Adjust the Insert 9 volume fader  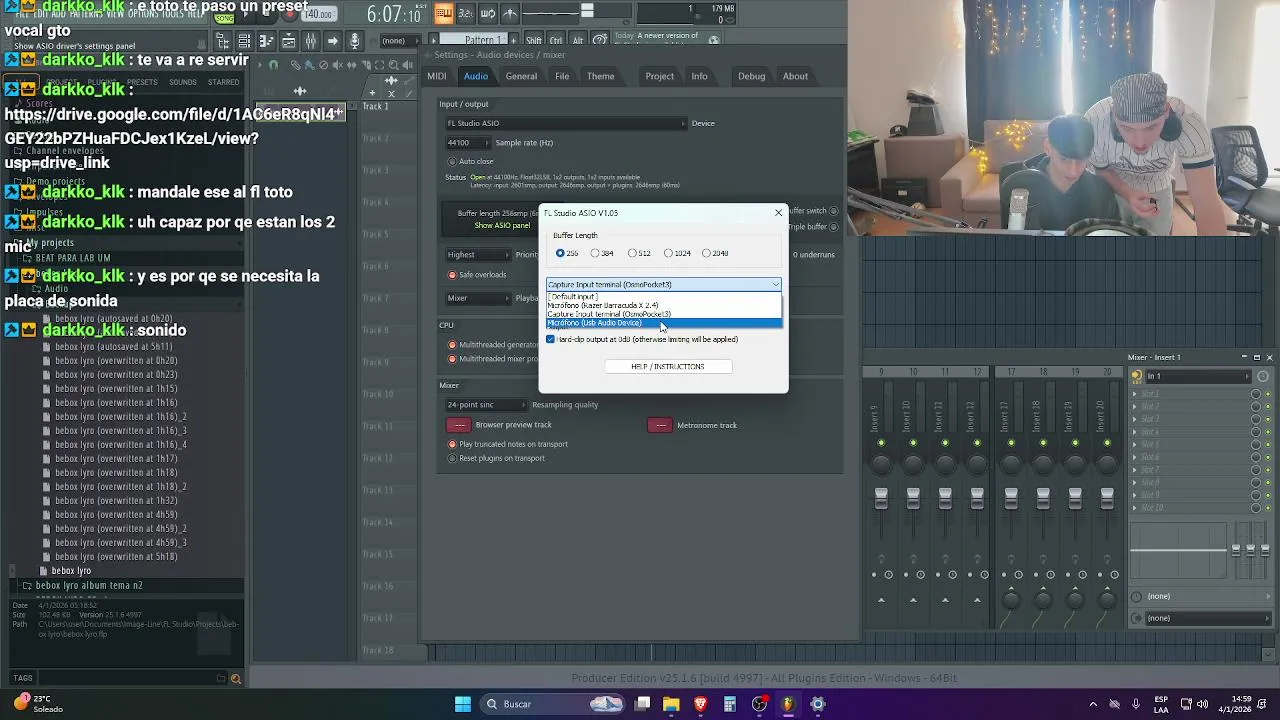[881, 498]
